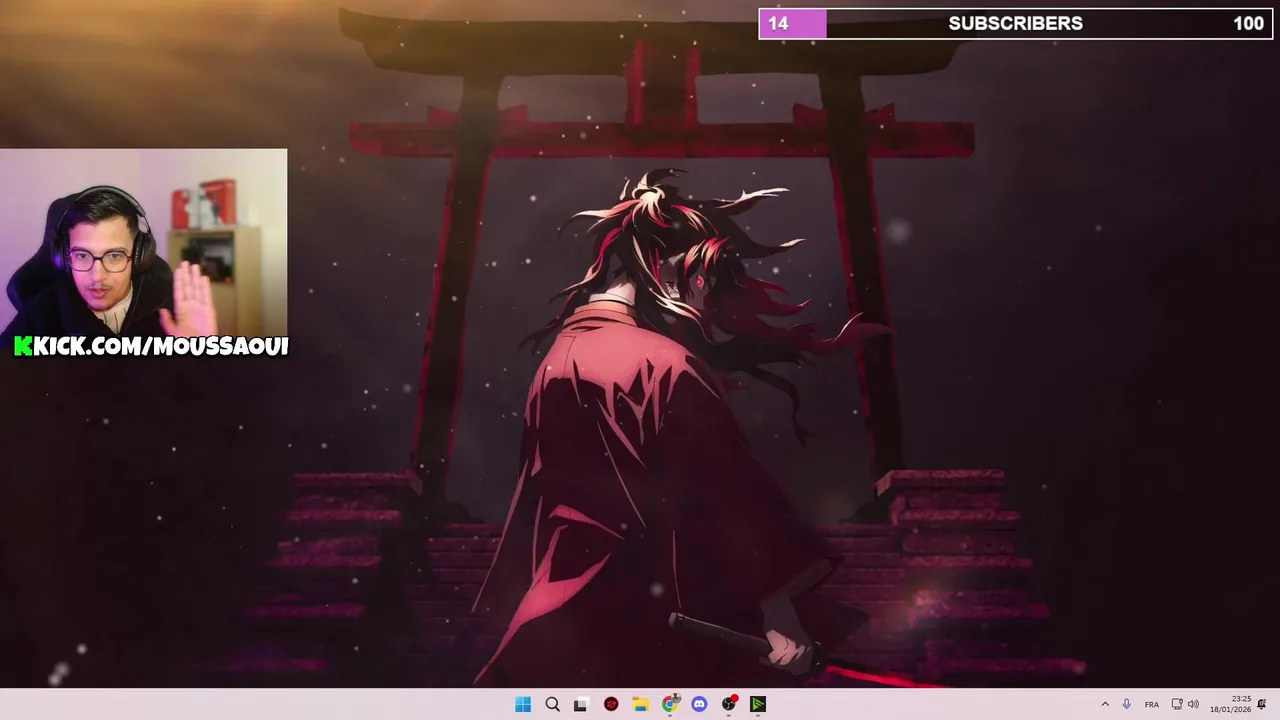1280x720 pixels.
Task: Click the webcam feed thumbnail
Action: (x=143, y=242)
